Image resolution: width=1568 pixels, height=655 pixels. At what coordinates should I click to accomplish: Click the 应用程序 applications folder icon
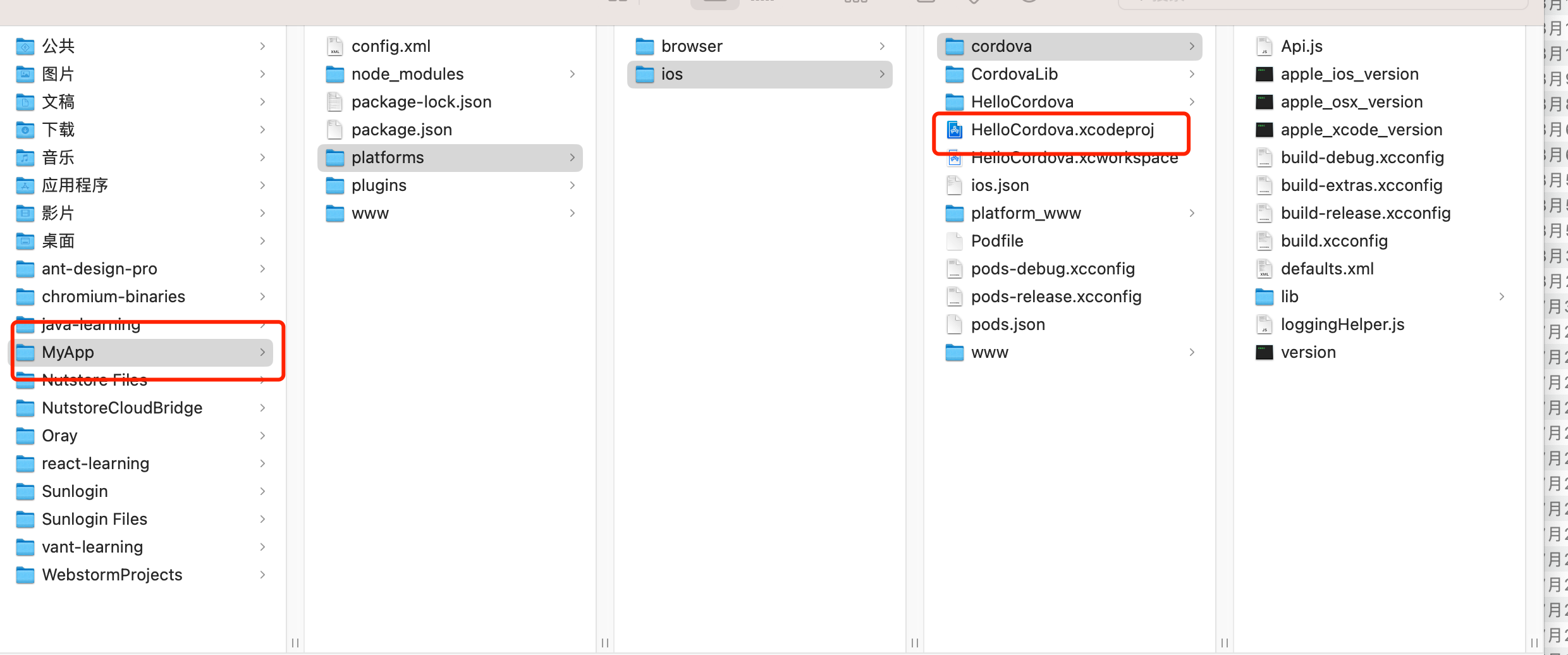[x=25, y=185]
